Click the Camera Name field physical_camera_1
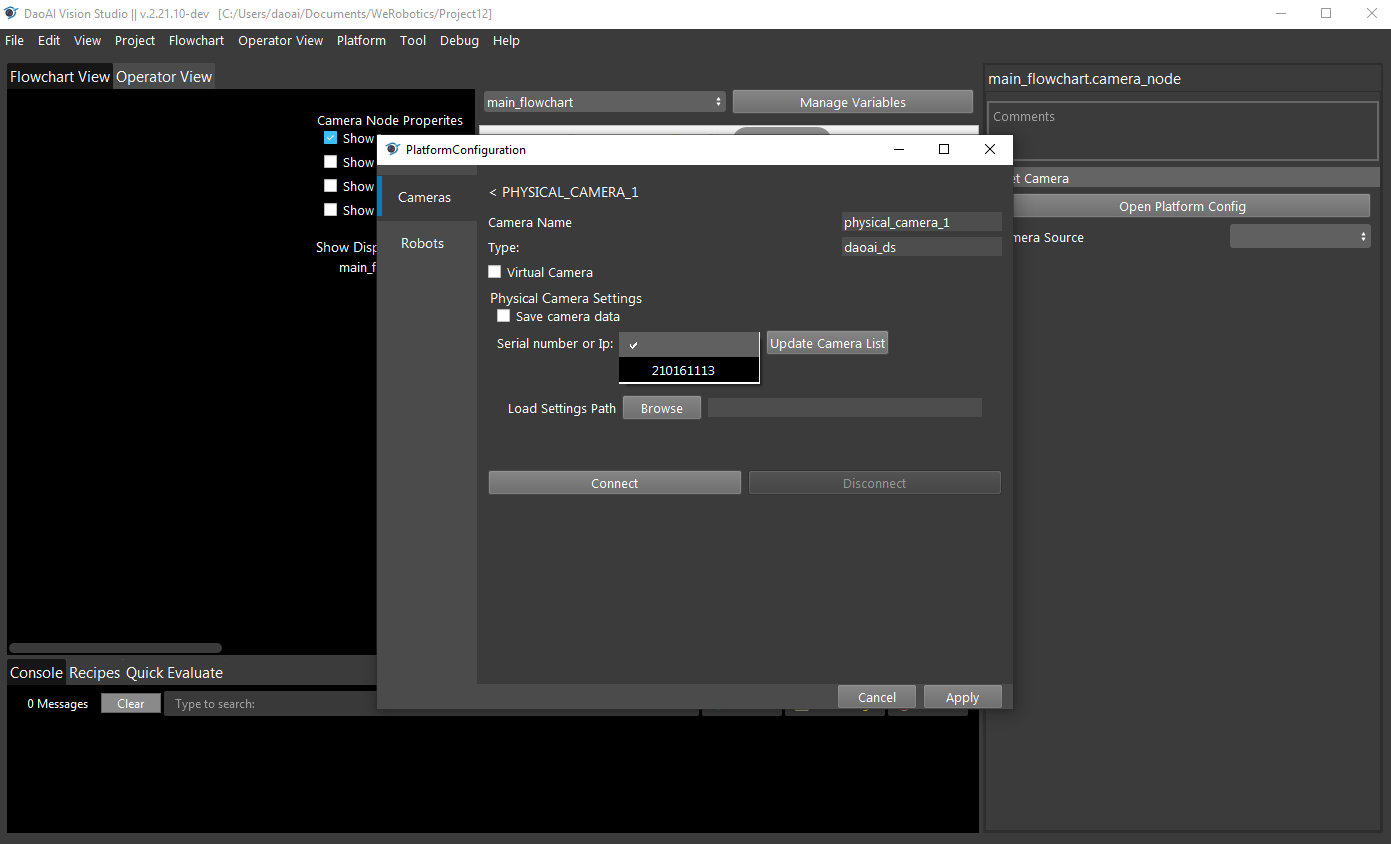 tap(921, 222)
